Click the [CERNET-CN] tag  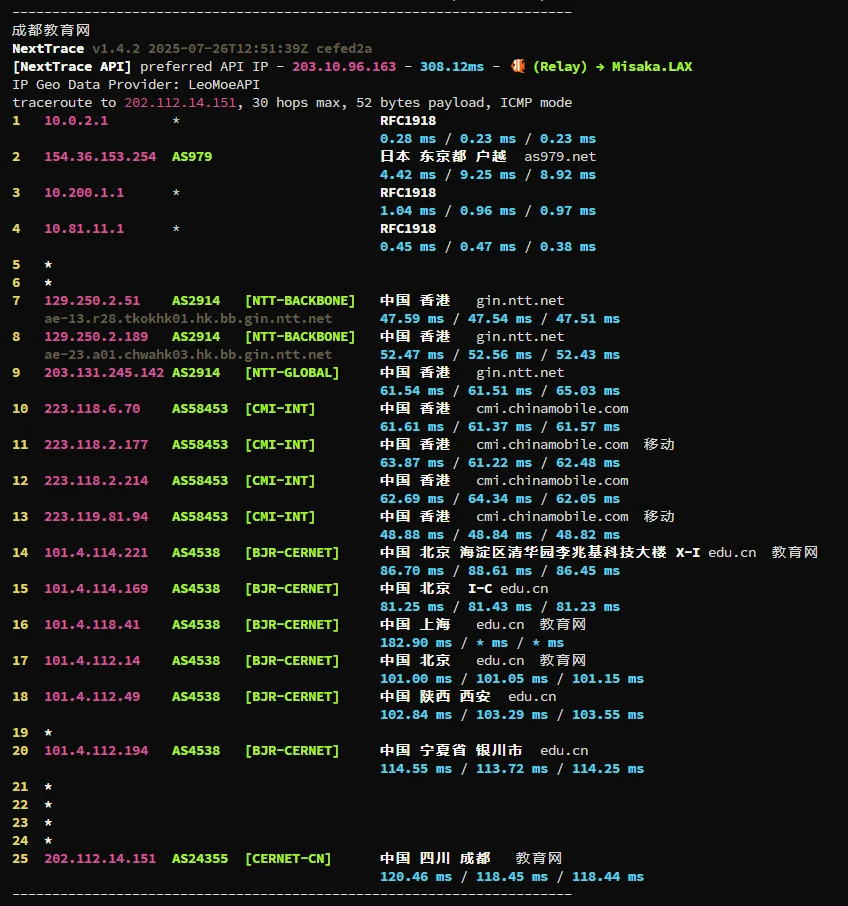click(x=288, y=859)
